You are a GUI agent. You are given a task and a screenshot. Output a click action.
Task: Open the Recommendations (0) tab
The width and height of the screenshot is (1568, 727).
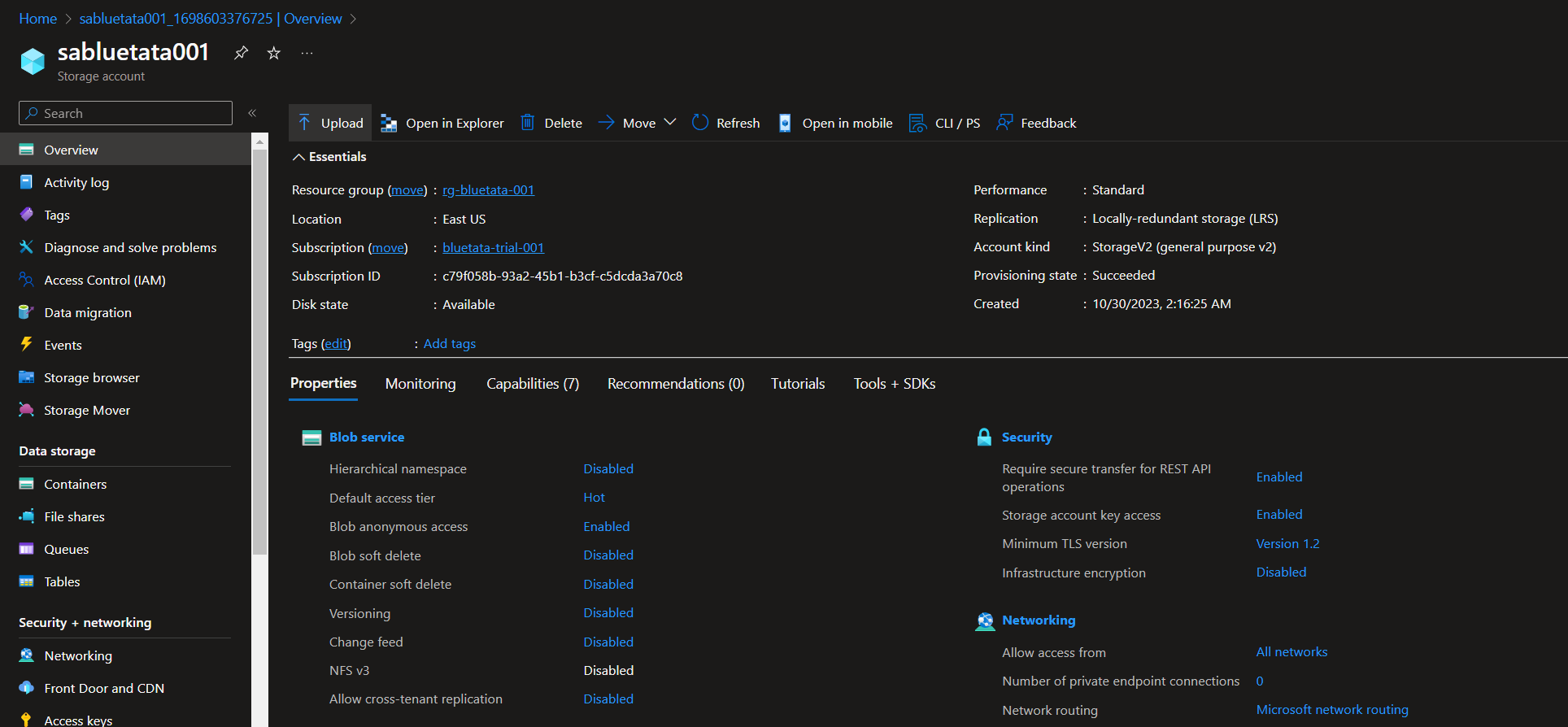coord(676,384)
